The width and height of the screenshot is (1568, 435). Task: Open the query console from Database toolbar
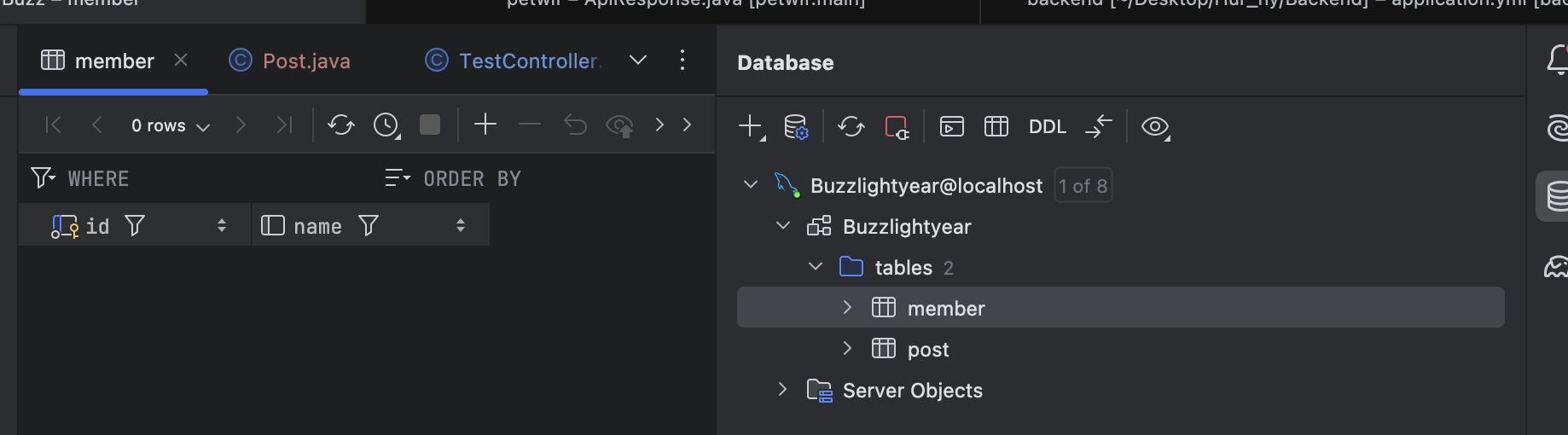coord(951,127)
